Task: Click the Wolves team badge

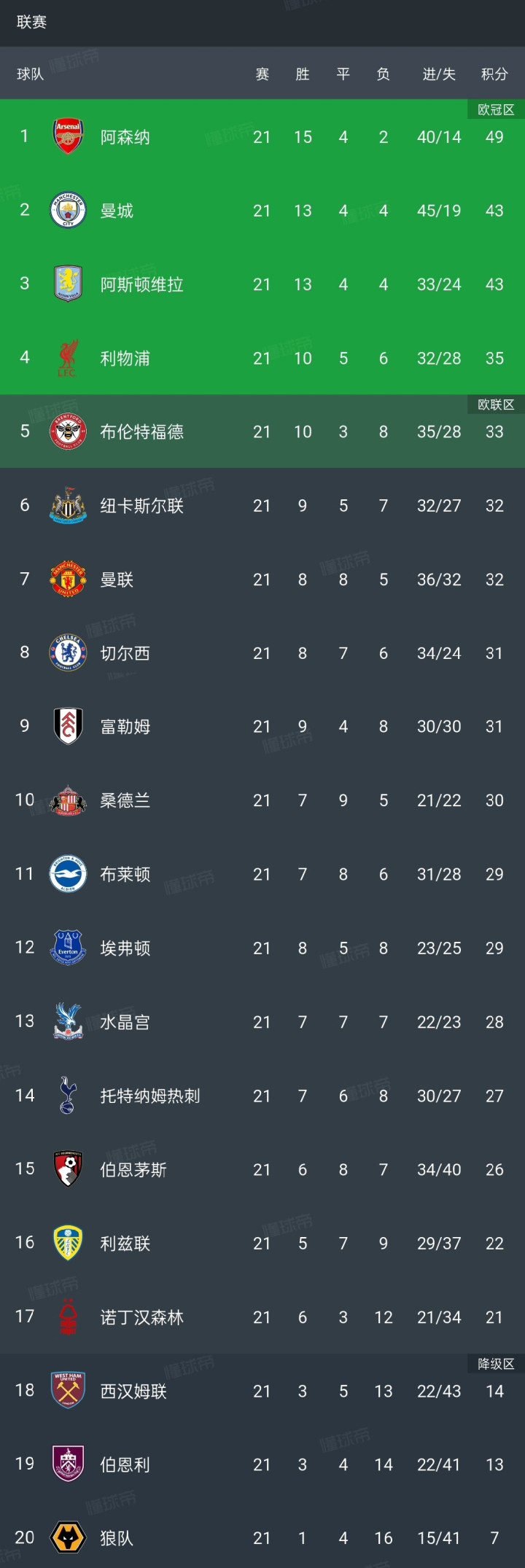Action: coord(68,1538)
